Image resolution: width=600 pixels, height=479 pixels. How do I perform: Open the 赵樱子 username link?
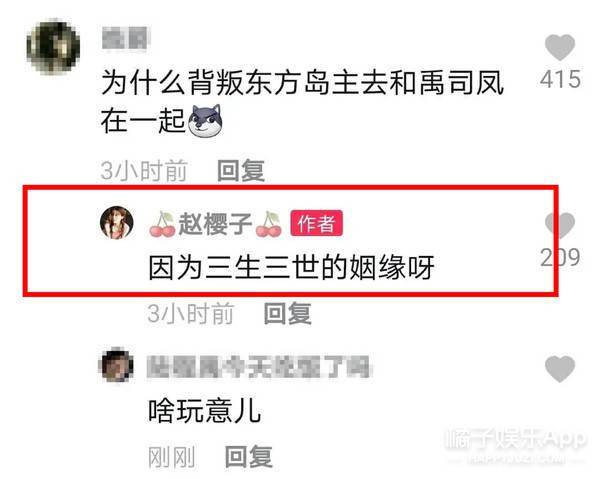(x=215, y=224)
